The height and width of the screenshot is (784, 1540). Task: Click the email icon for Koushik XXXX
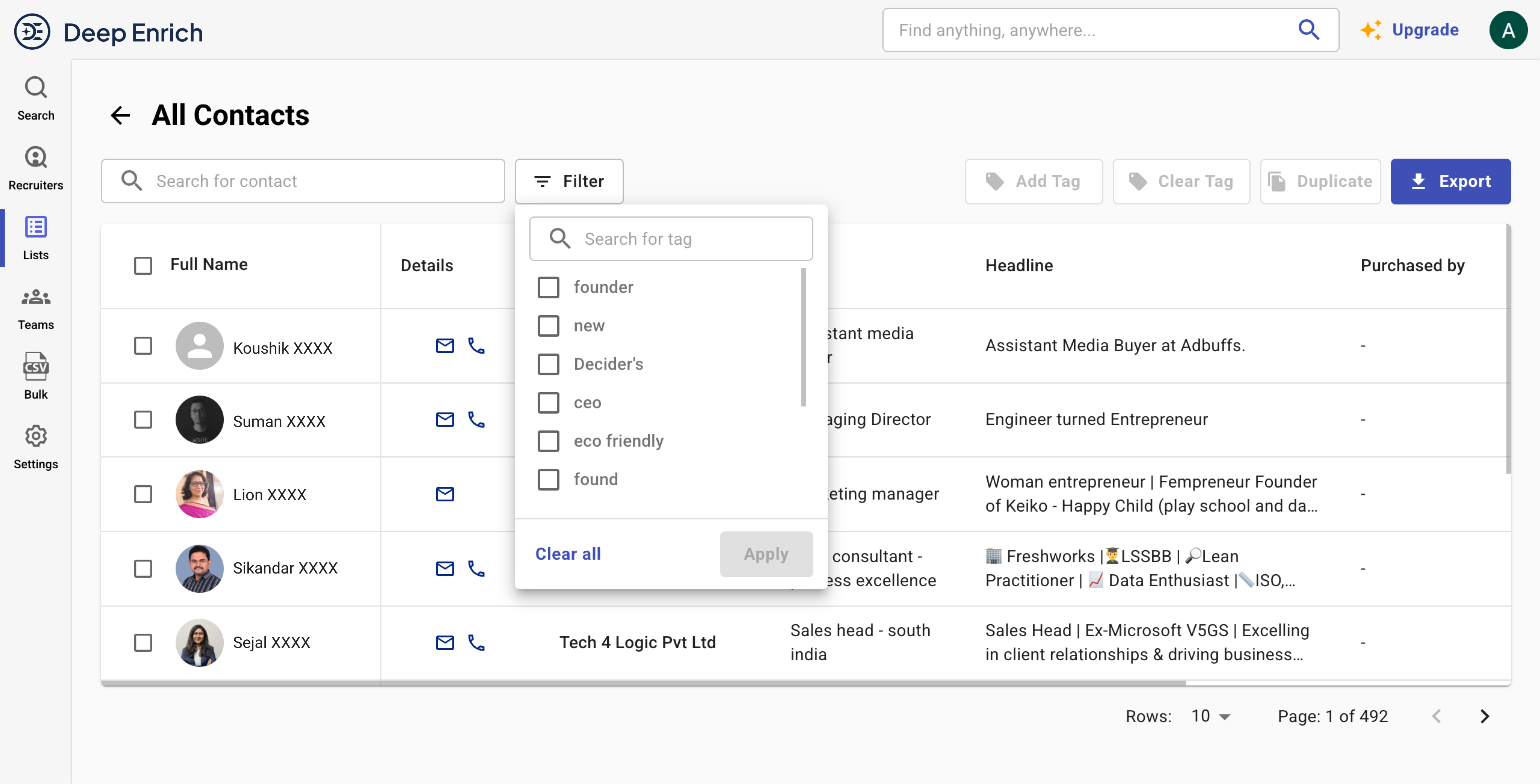click(445, 345)
